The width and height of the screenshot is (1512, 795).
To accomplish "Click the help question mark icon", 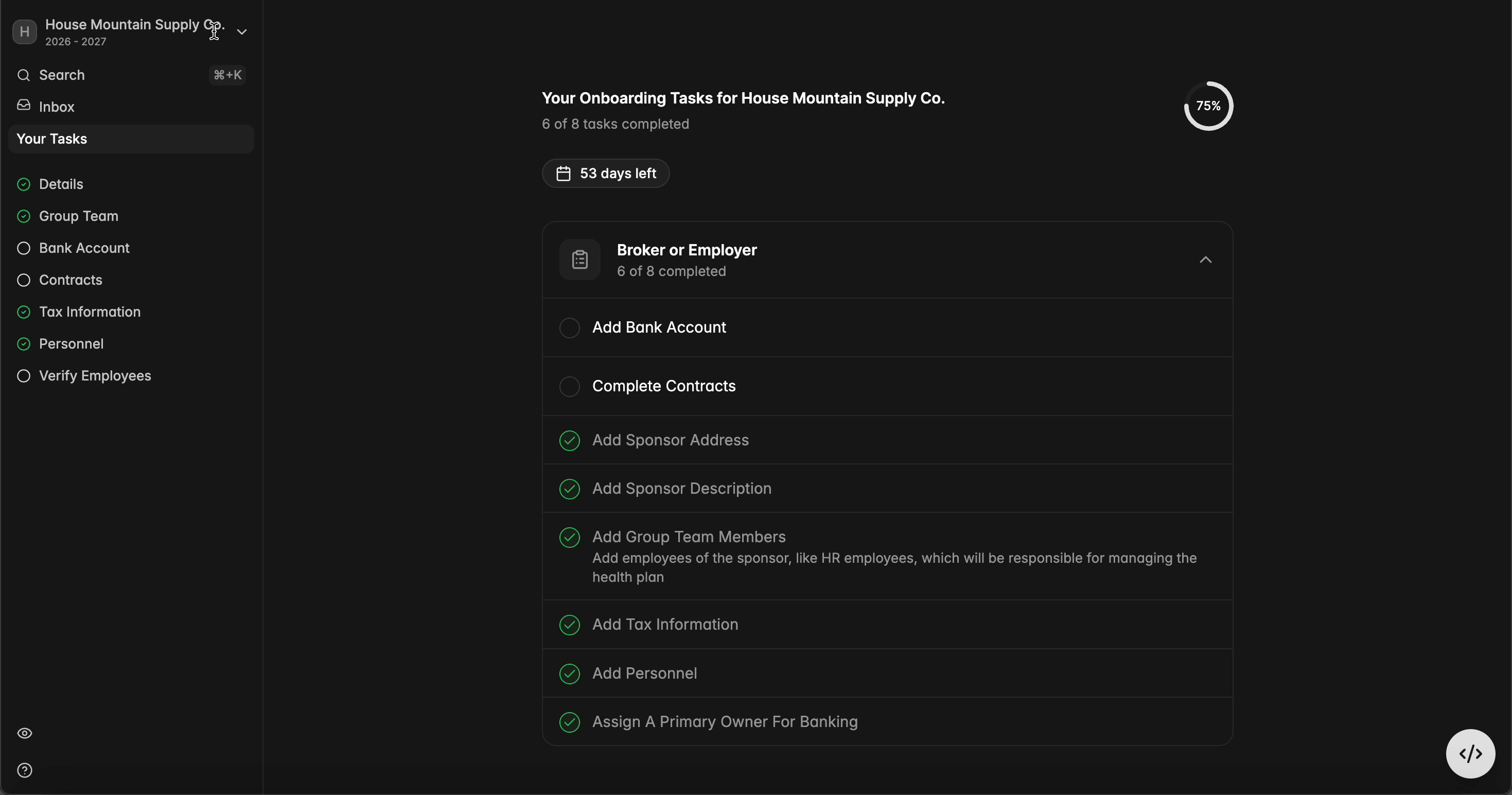I will pyautogui.click(x=25, y=770).
